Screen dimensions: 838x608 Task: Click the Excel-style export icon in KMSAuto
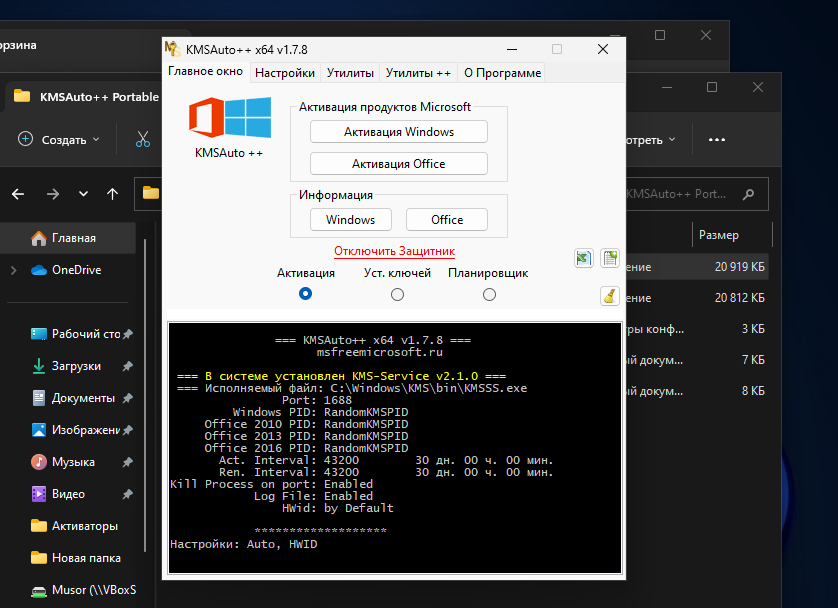(584, 259)
